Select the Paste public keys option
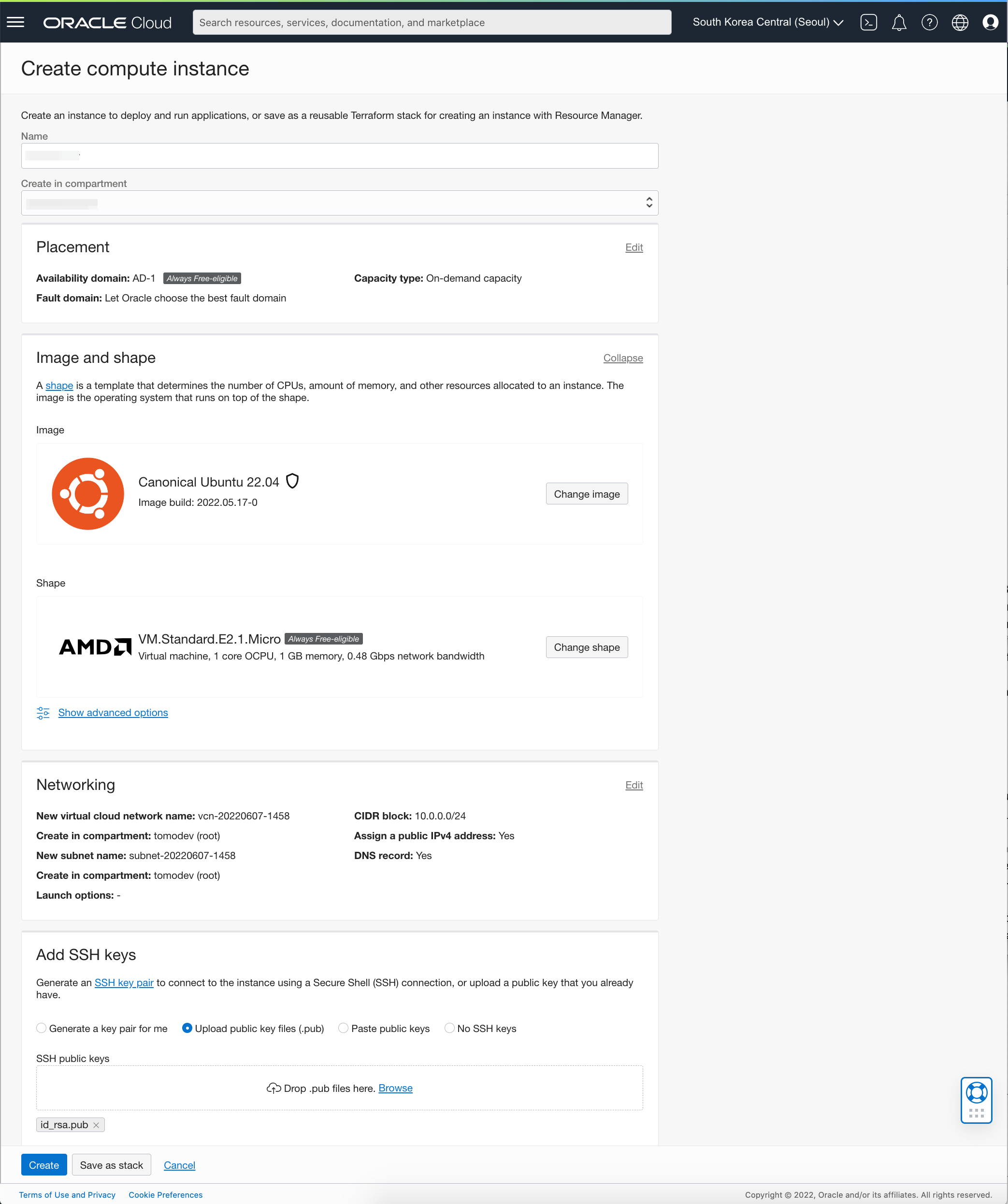Image resolution: width=1008 pixels, height=1204 pixels. 343,1029
